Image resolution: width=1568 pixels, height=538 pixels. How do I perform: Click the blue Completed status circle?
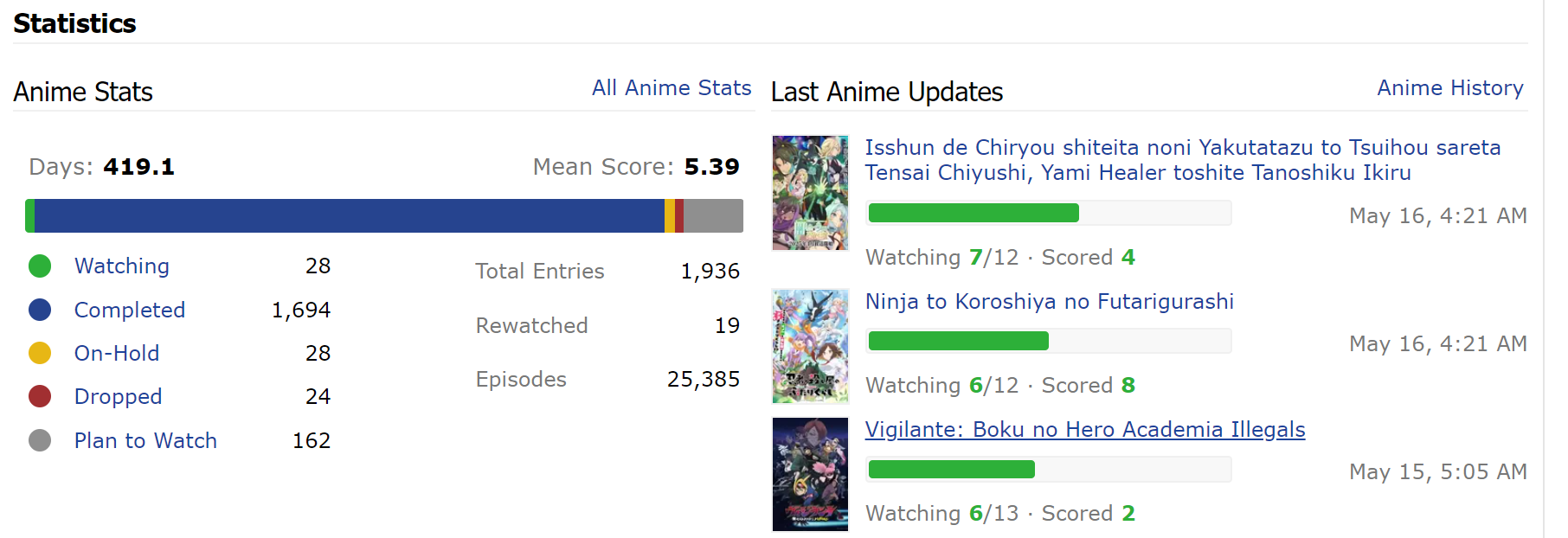pyautogui.click(x=40, y=310)
